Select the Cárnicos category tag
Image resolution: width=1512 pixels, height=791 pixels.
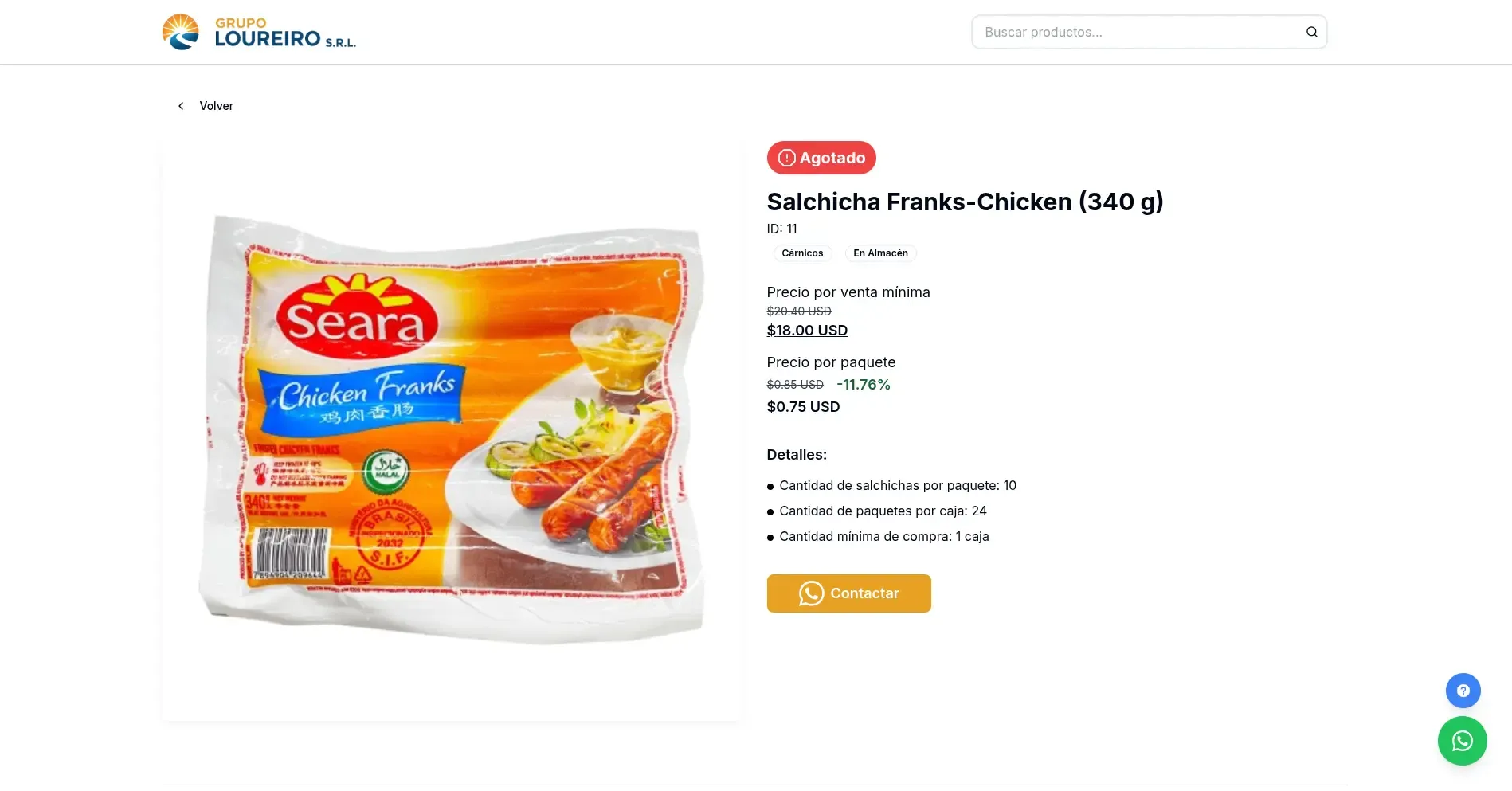[x=802, y=253]
